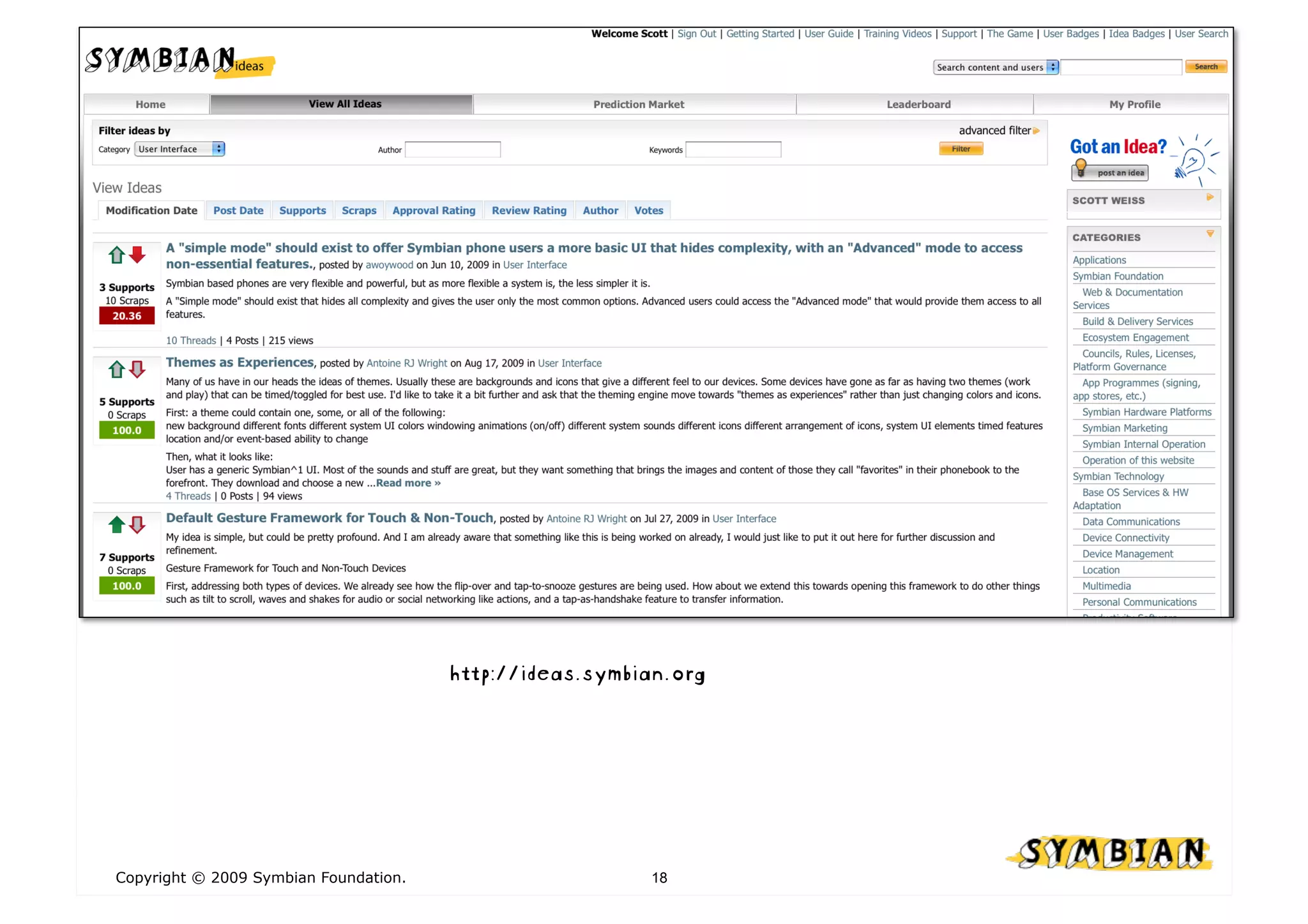1308x924 pixels.
Task: Expand the Scott Weiss sidebar panel
Action: pyautogui.click(x=1210, y=198)
